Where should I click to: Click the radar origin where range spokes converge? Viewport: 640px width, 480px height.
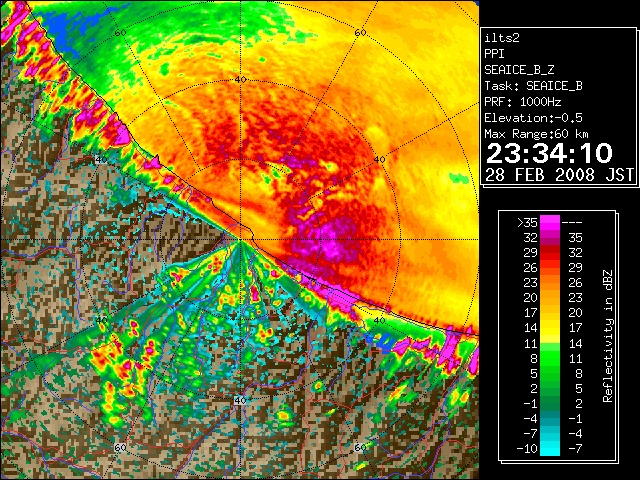(240, 240)
